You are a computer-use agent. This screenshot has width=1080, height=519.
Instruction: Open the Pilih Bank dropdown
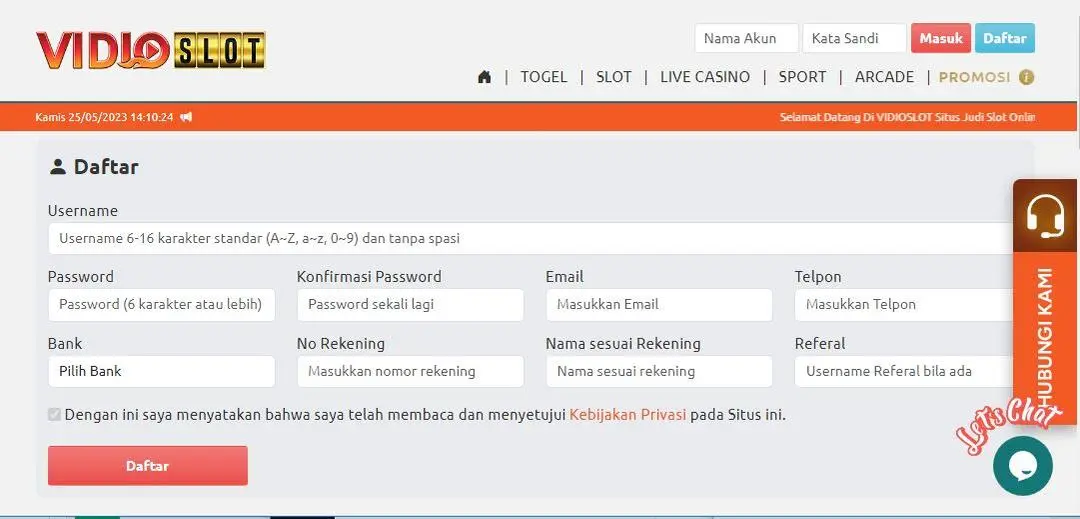click(x=161, y=371)
